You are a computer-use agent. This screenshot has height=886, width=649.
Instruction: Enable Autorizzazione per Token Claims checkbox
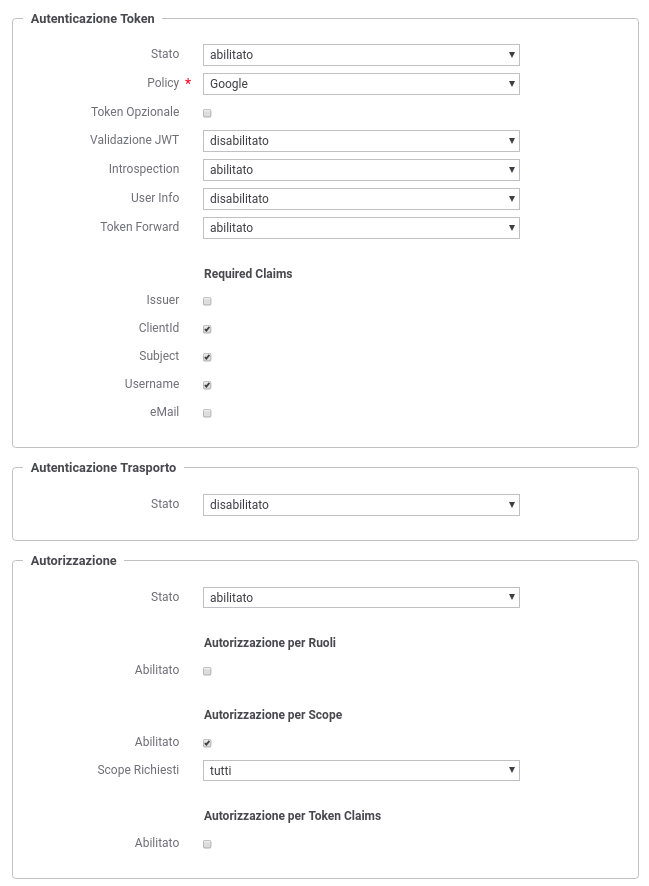click(x=207, y=844)
